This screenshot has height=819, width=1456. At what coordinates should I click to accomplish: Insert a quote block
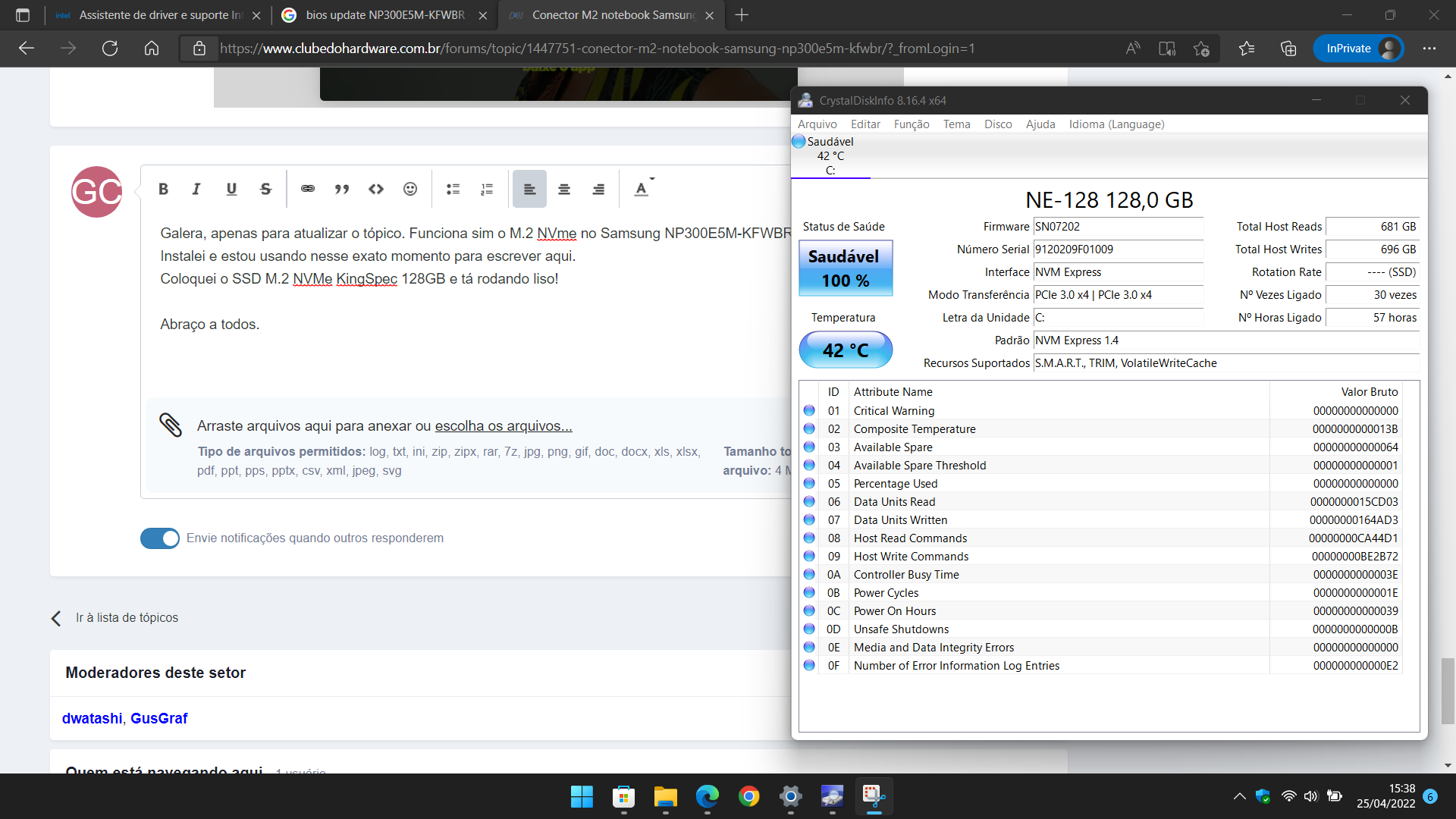[342, 189]
